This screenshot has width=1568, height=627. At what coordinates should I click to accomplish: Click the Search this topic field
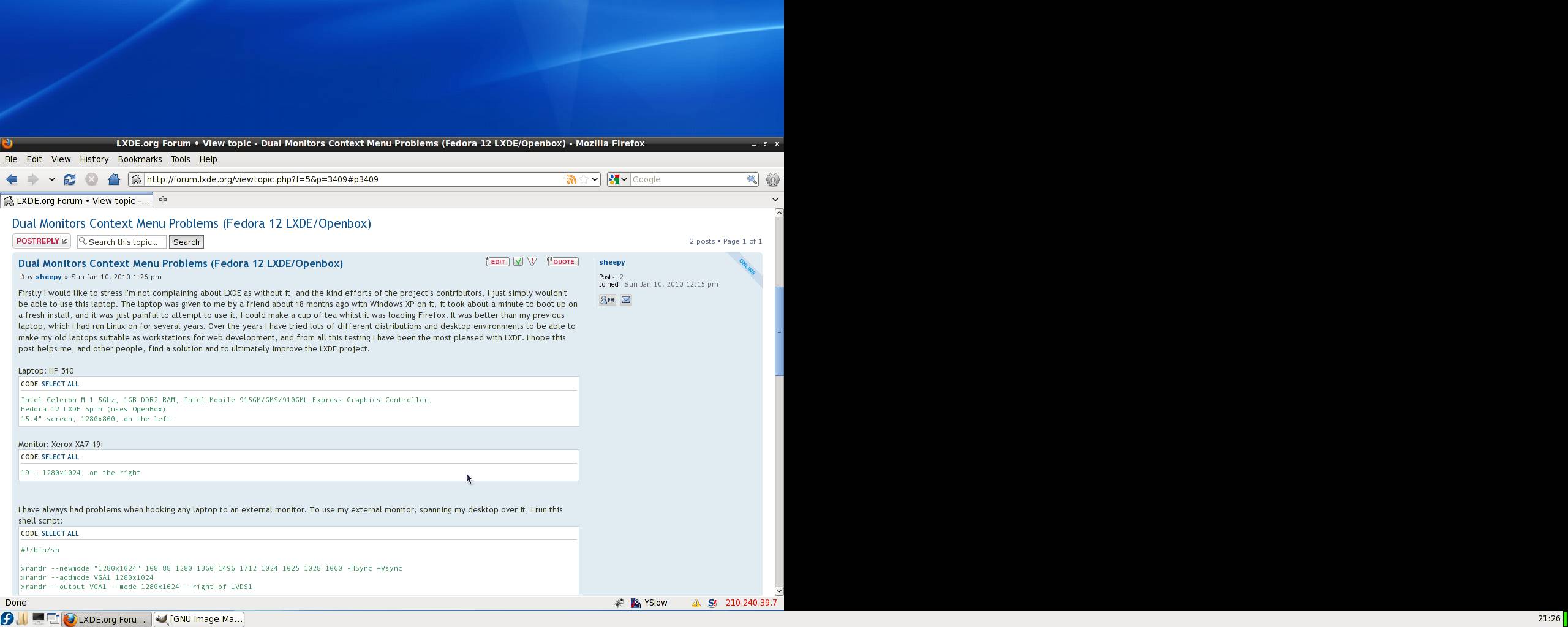pos(121,242)
